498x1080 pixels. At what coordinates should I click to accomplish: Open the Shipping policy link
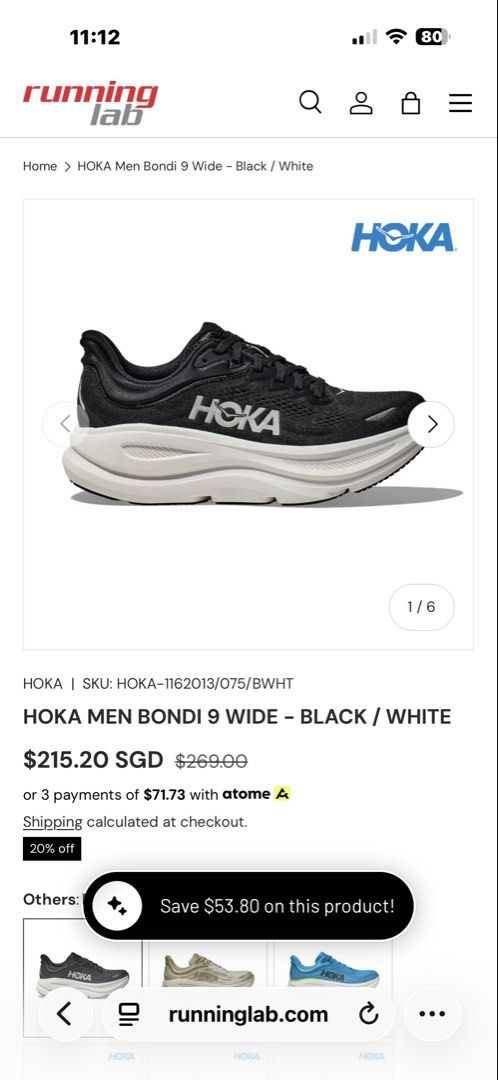click(52, 822)
